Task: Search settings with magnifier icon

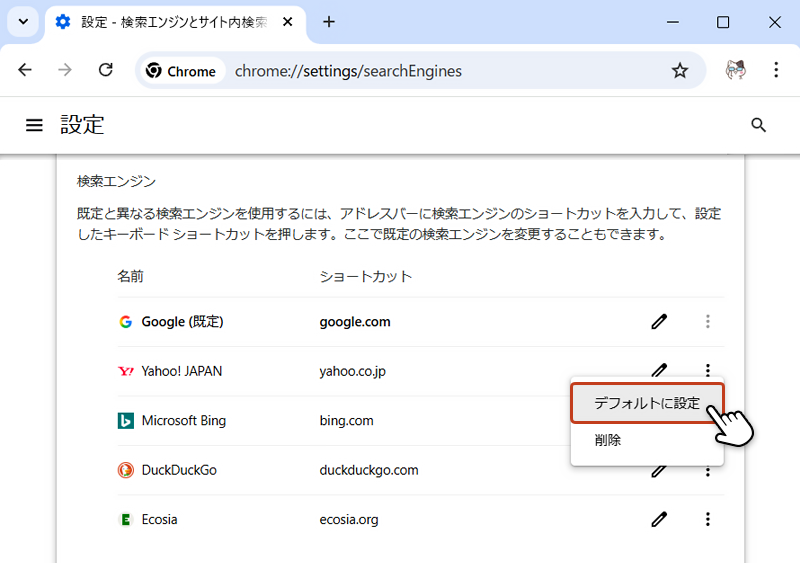Action: click(759, 125)
